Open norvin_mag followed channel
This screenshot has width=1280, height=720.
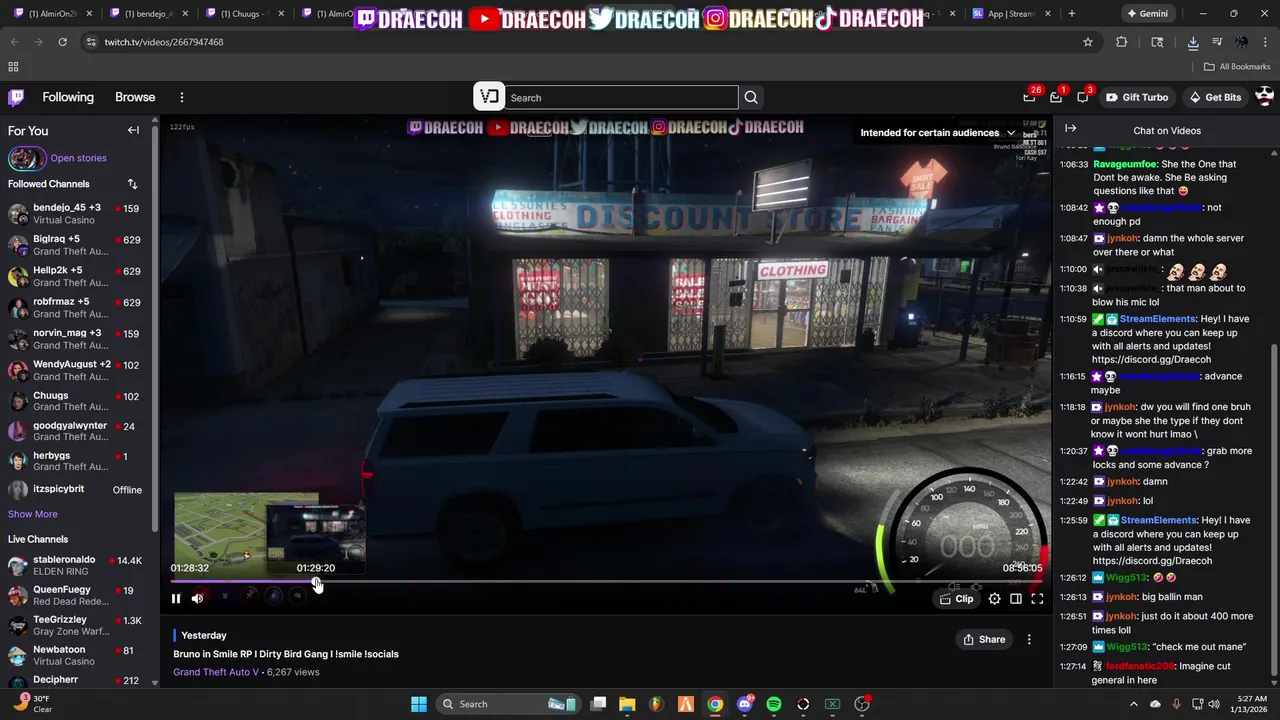click(x=77, y=339)
